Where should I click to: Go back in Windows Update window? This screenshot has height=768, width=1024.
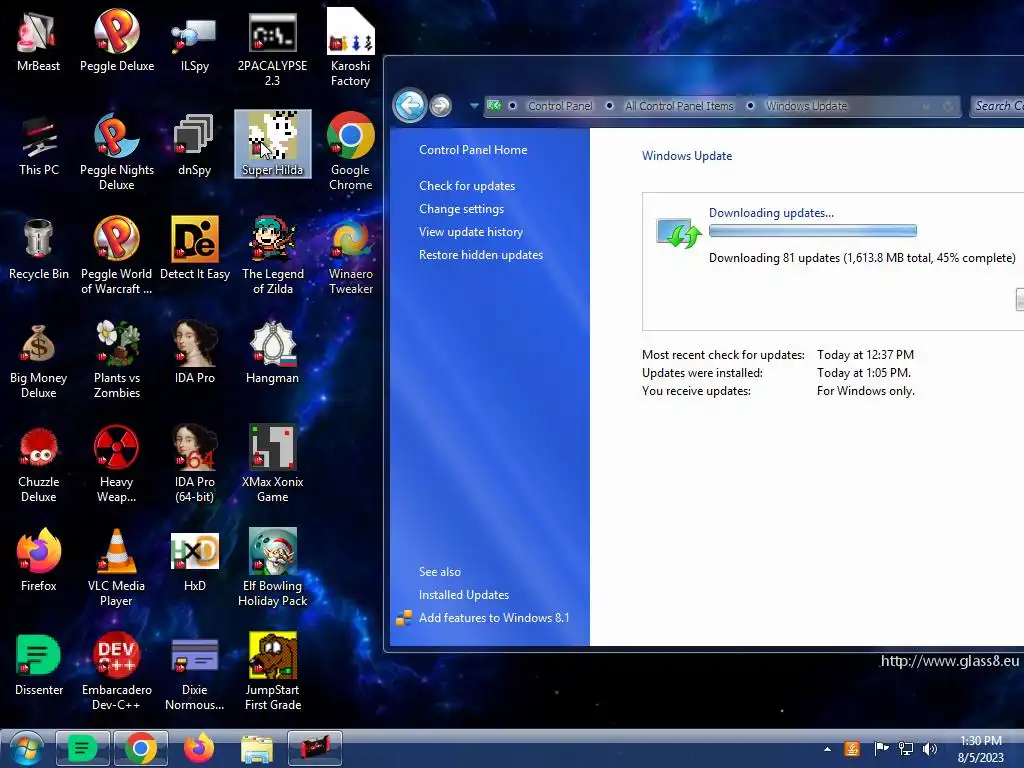tap(409, 104)
